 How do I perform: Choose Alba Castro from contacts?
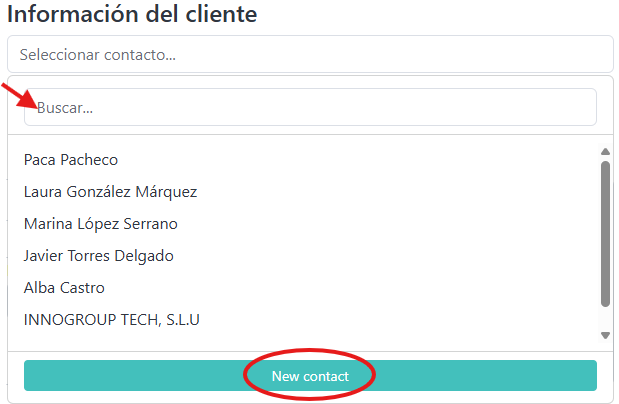click(x=64, y=288)
